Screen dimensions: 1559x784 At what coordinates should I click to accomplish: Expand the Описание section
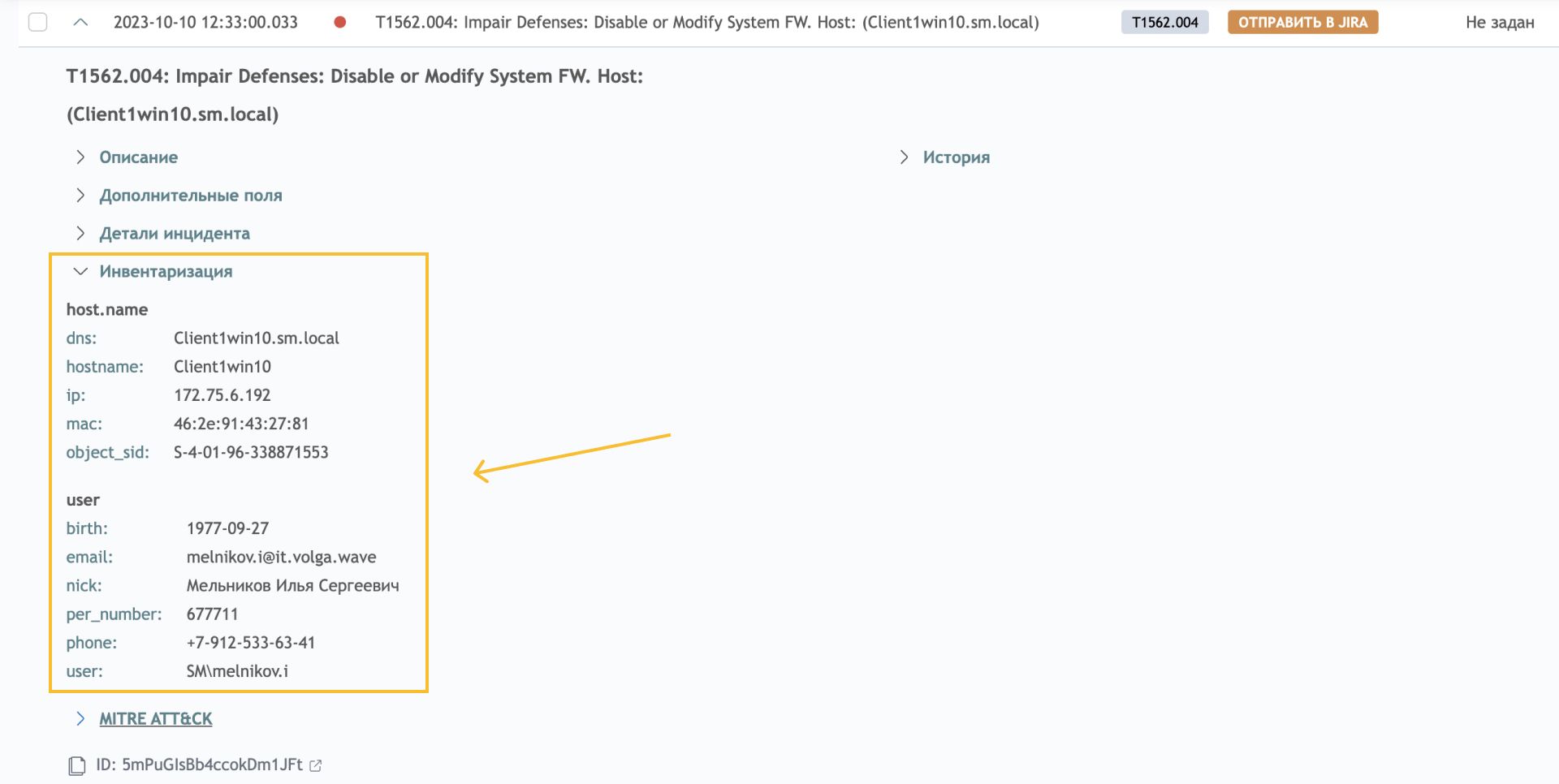pyautogui.click(x=138, y=157)
